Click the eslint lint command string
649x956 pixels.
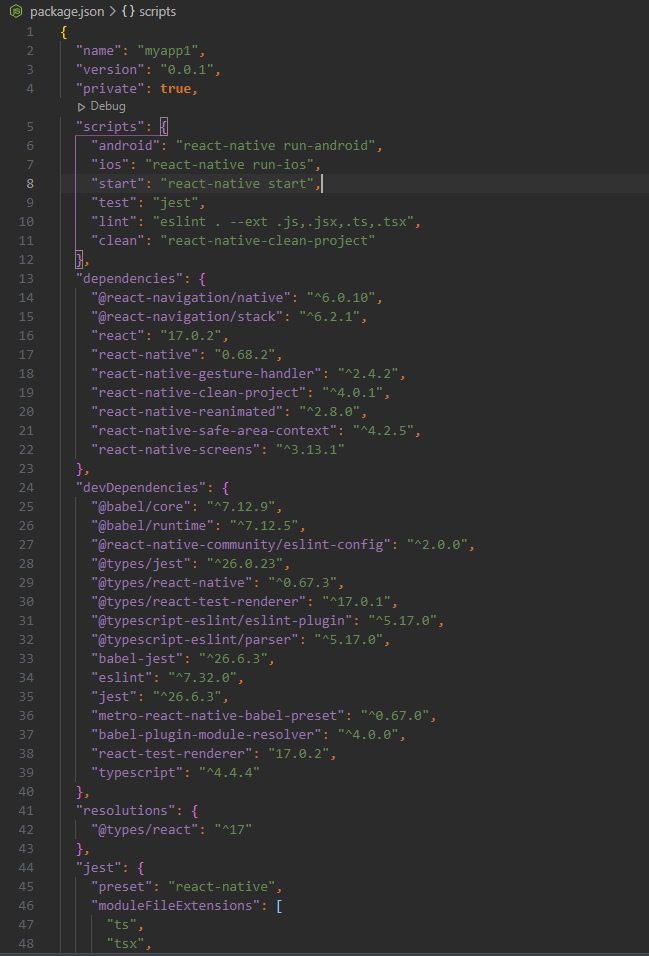click(x=282, y=221)
